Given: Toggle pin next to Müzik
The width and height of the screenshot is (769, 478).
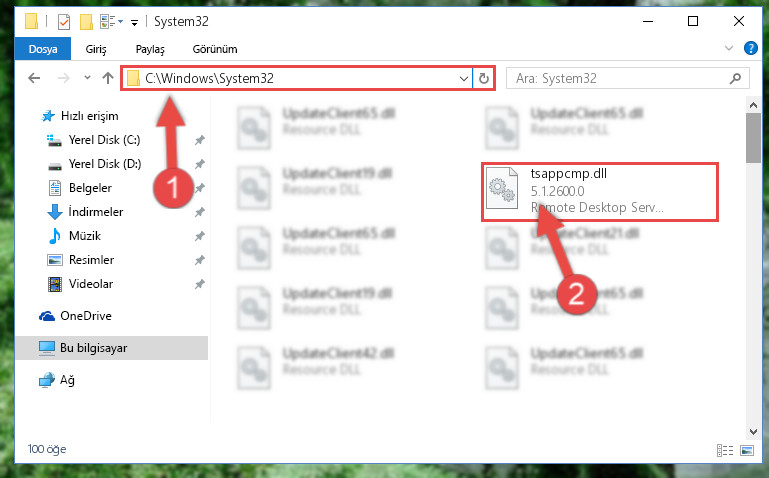Looking at the screenshot, I should pos(200,236).
